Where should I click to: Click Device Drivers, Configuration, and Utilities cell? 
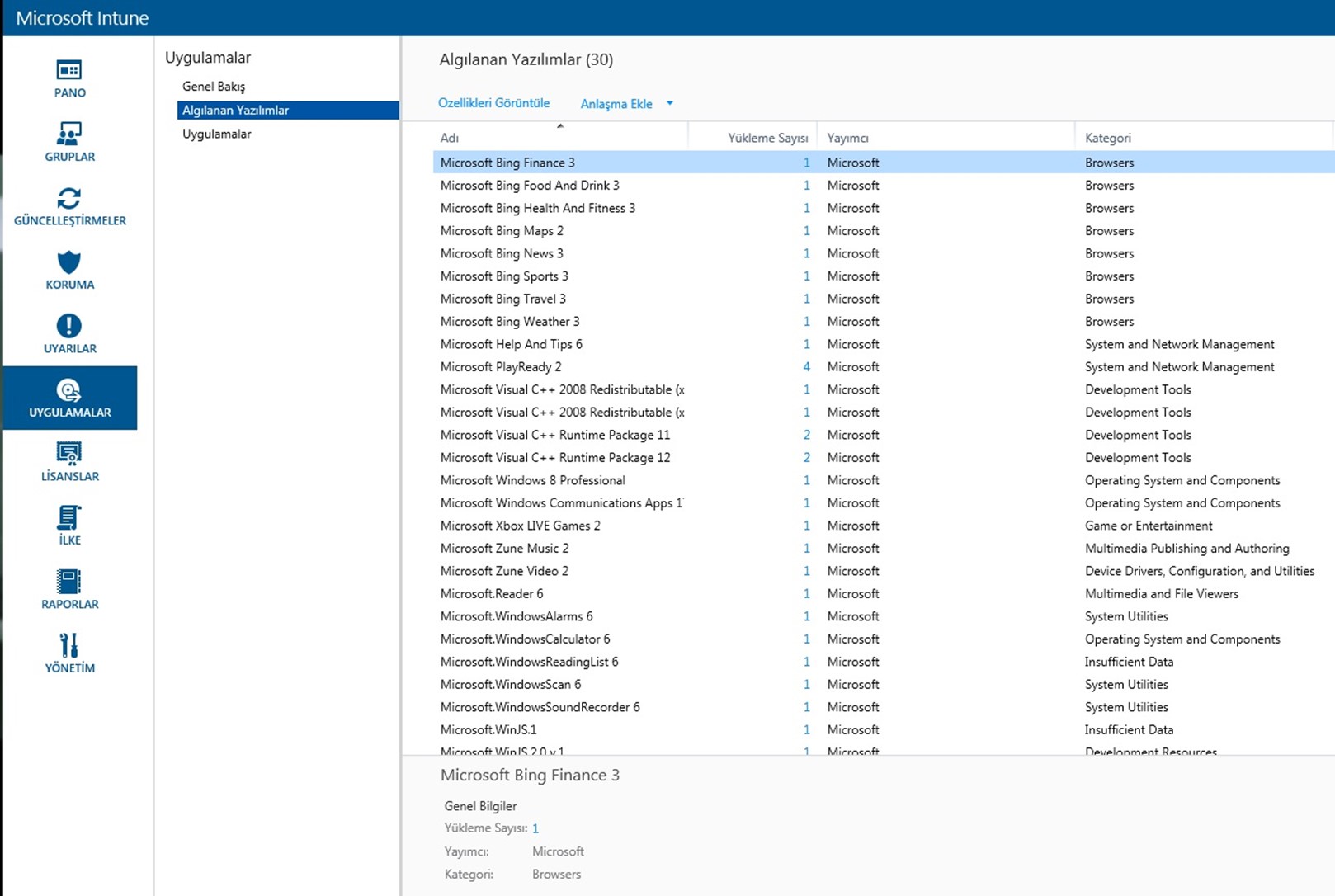(x=1200, y=571)
